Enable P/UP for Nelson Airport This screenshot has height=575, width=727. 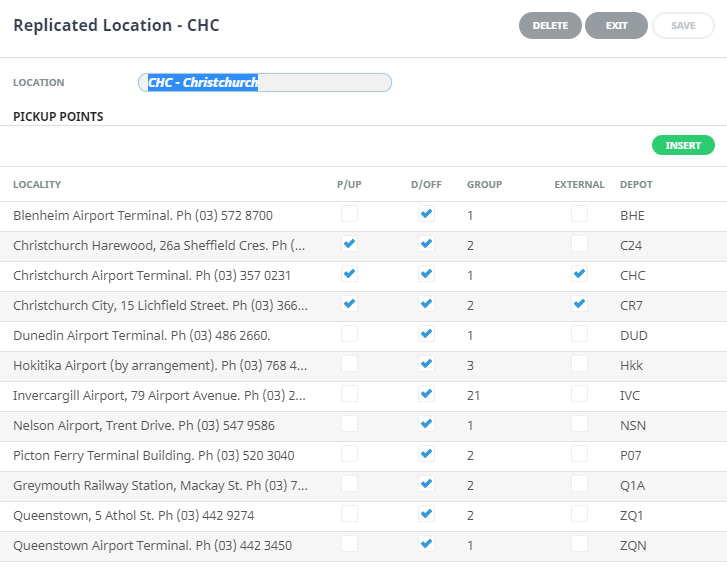pos(349,424)
